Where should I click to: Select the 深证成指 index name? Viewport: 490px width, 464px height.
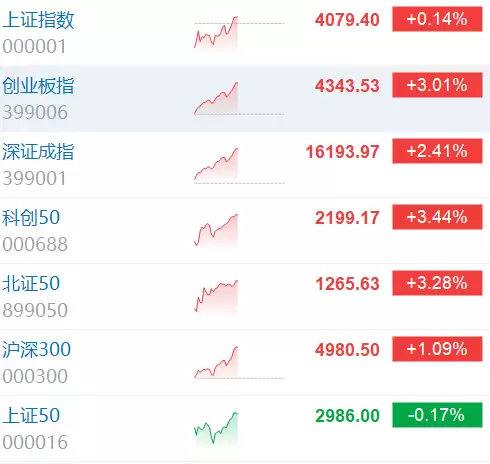pos(38,152)
